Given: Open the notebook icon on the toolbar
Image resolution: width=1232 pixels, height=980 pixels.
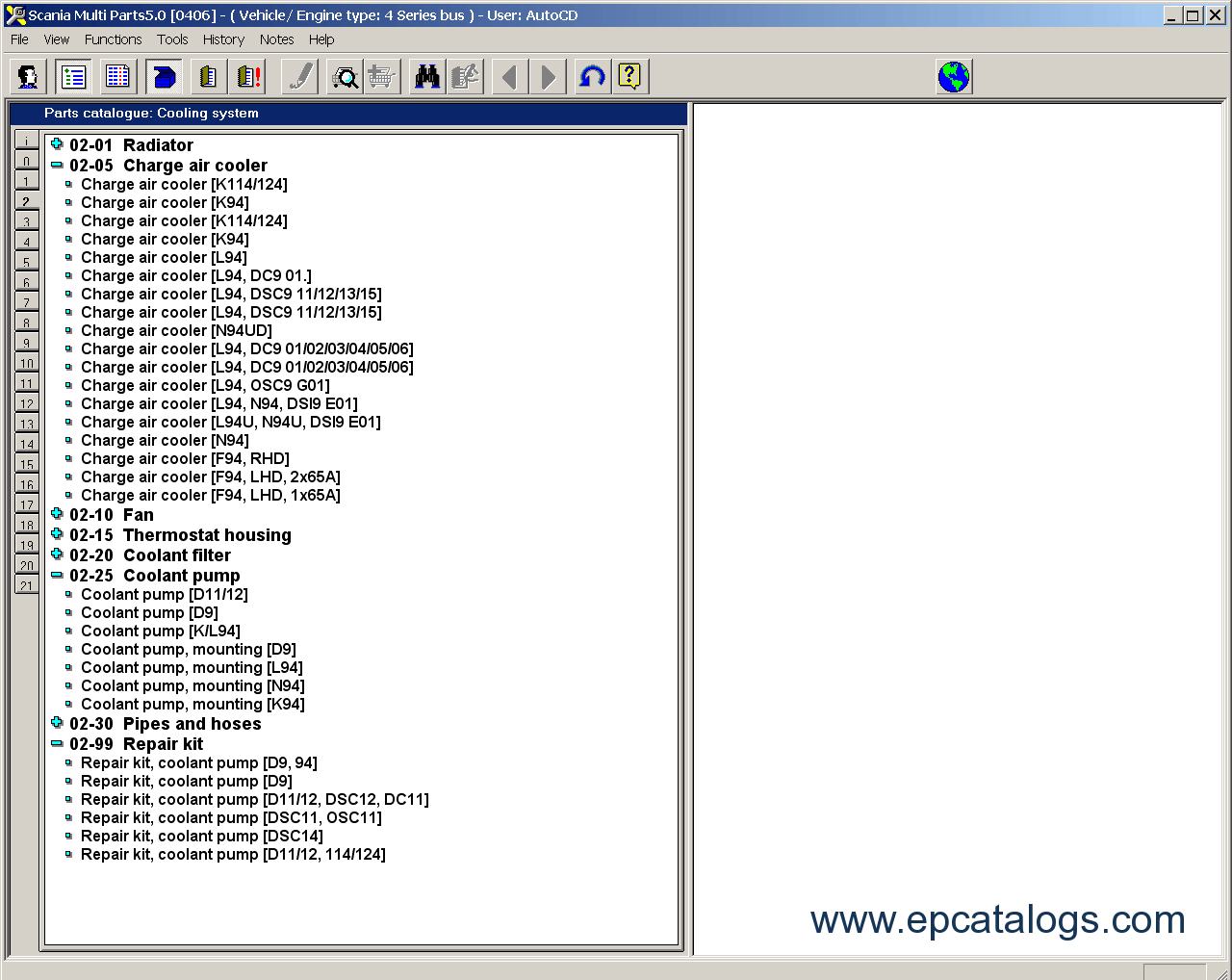Looking at the screenshot, I should (208, 76).
